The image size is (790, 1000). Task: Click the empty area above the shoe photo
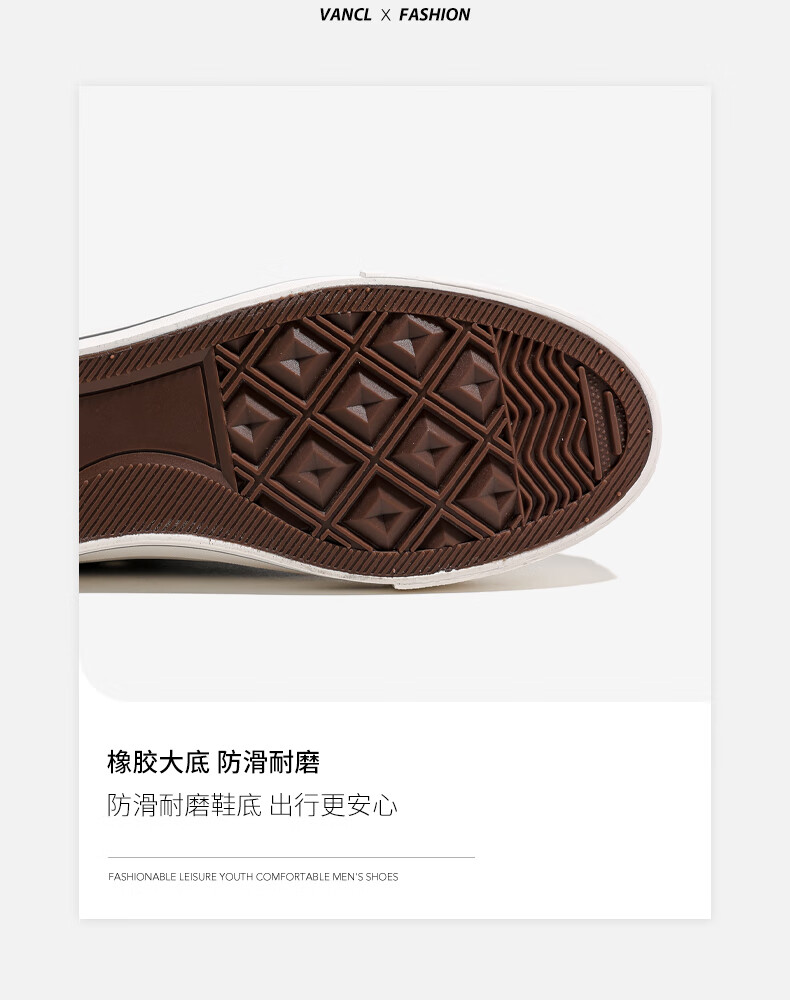coord(395,179)
